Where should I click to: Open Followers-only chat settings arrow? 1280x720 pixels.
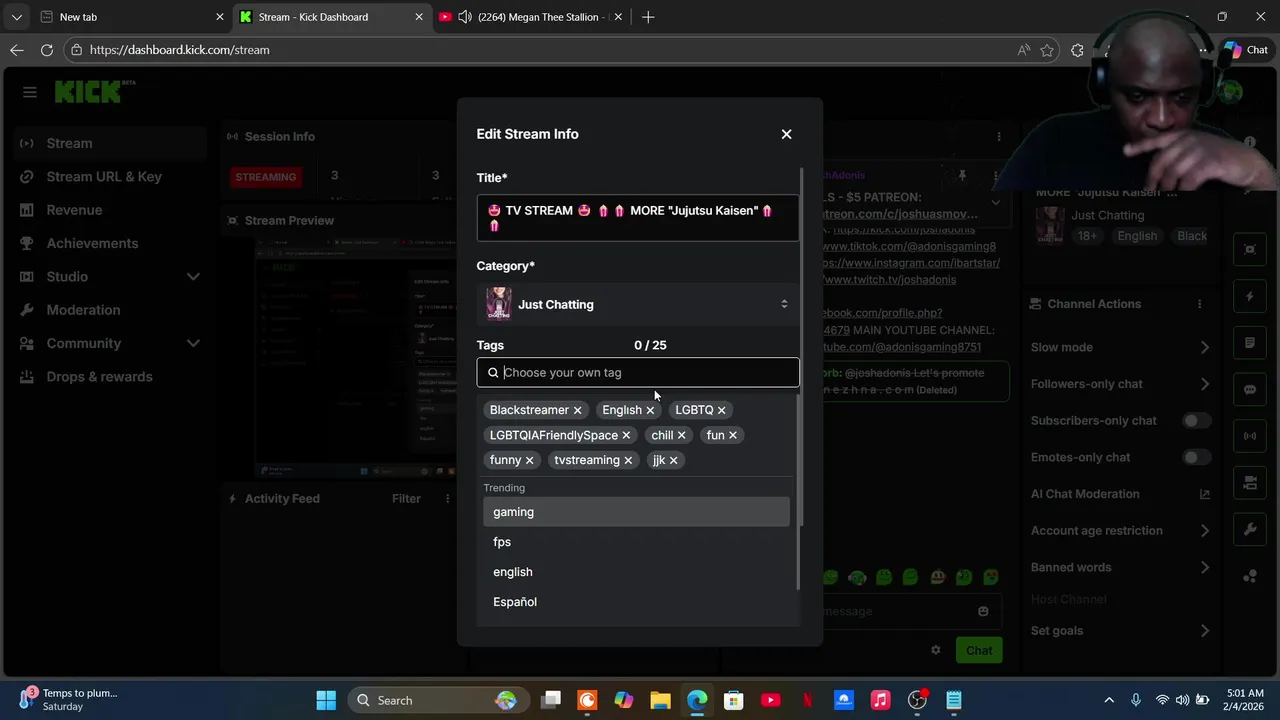pos(1204,384)
